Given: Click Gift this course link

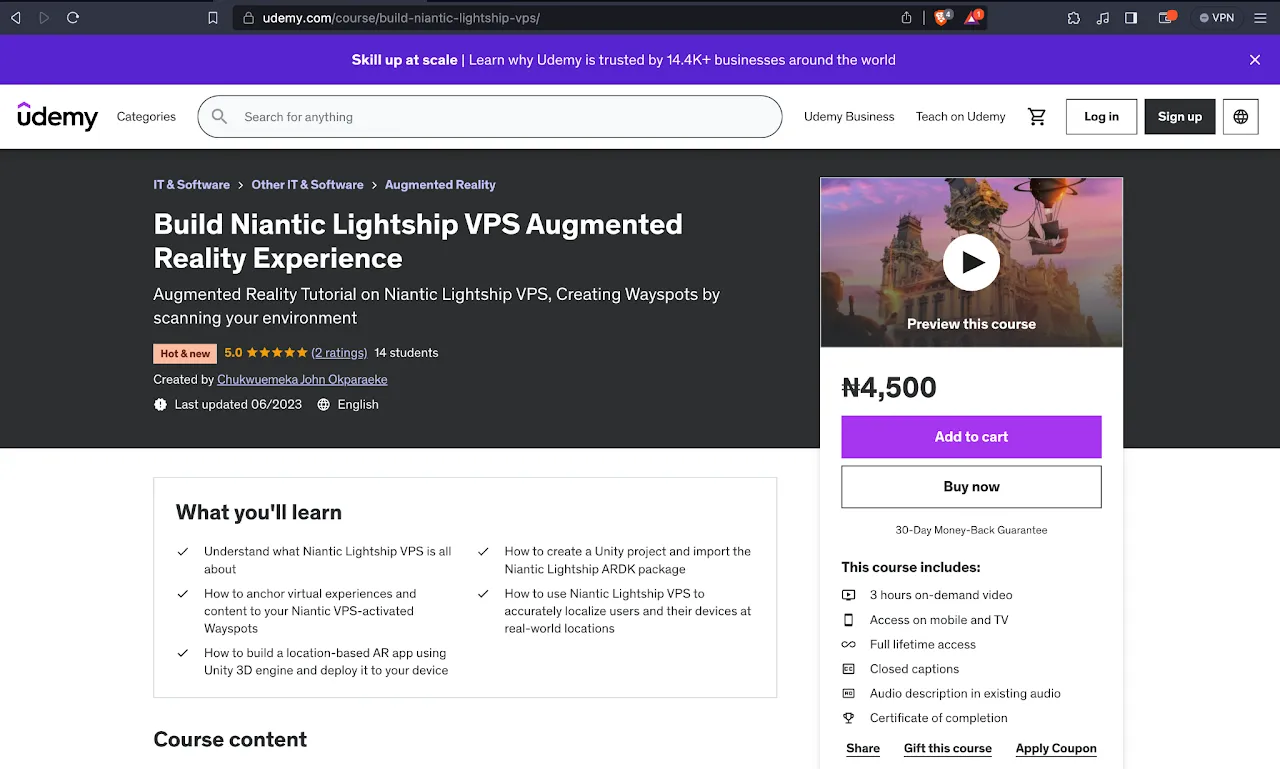Looking at the screenshot, I should coord(948,748).
